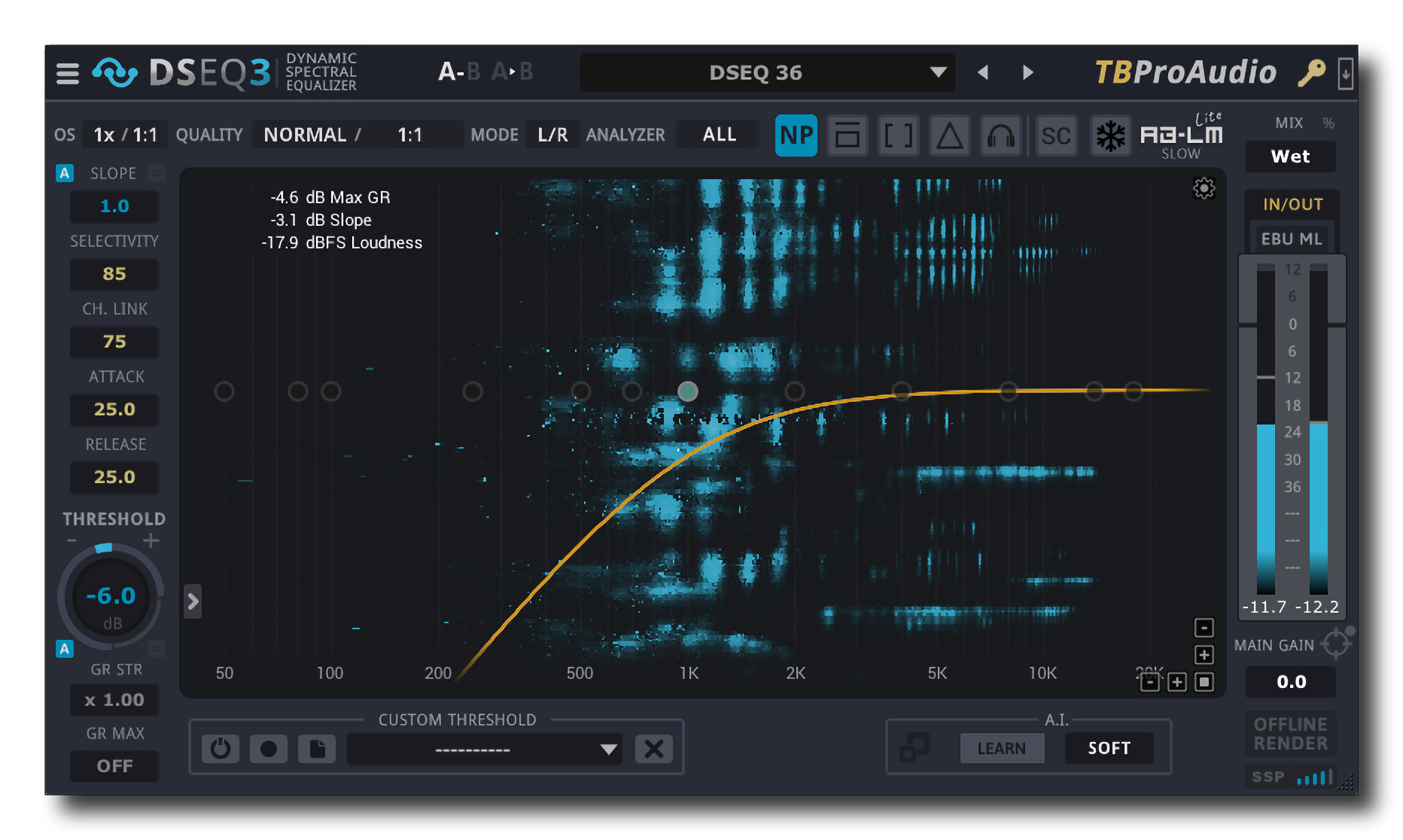Click the snowflake freeze analyzer icon

(x=1111, y=136)
